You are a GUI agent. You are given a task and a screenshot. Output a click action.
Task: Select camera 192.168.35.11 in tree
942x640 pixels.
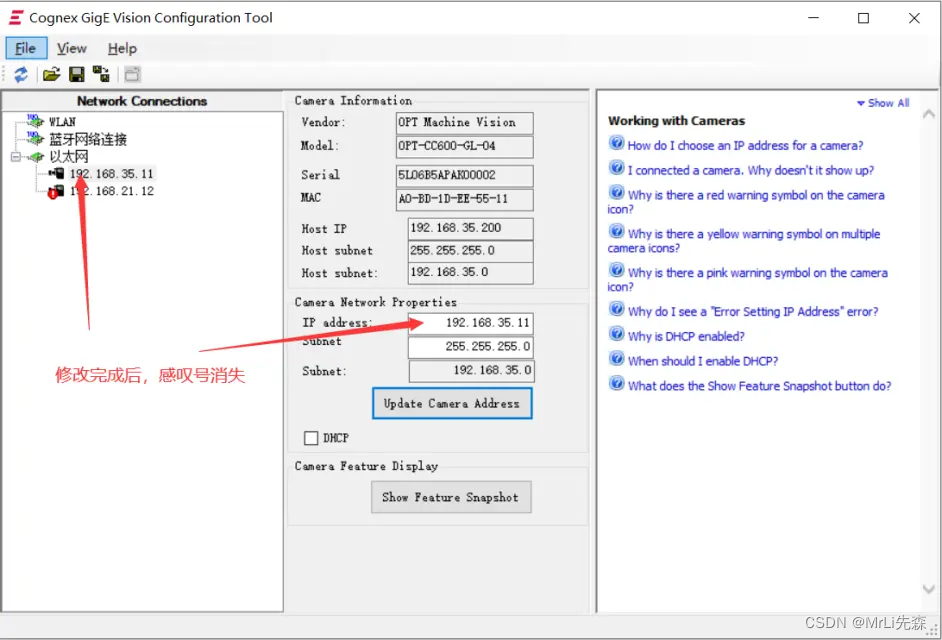click(112, 174)
